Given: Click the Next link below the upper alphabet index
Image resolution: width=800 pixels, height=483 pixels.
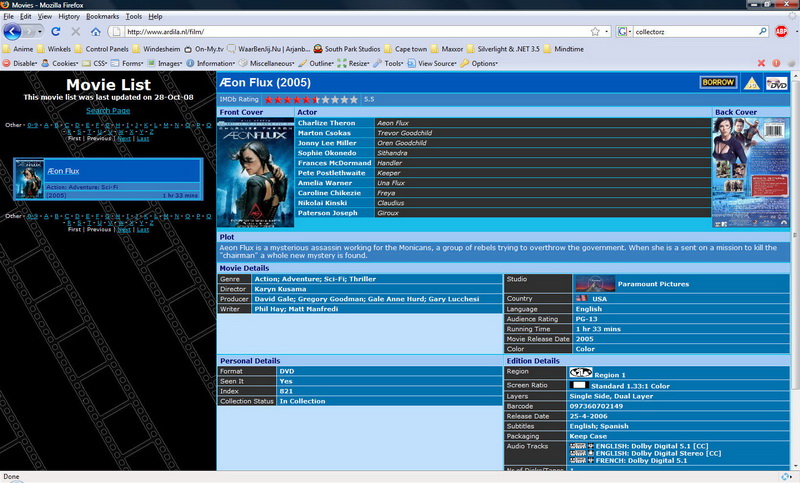Looking at the screenshot, I should [124, 138].
